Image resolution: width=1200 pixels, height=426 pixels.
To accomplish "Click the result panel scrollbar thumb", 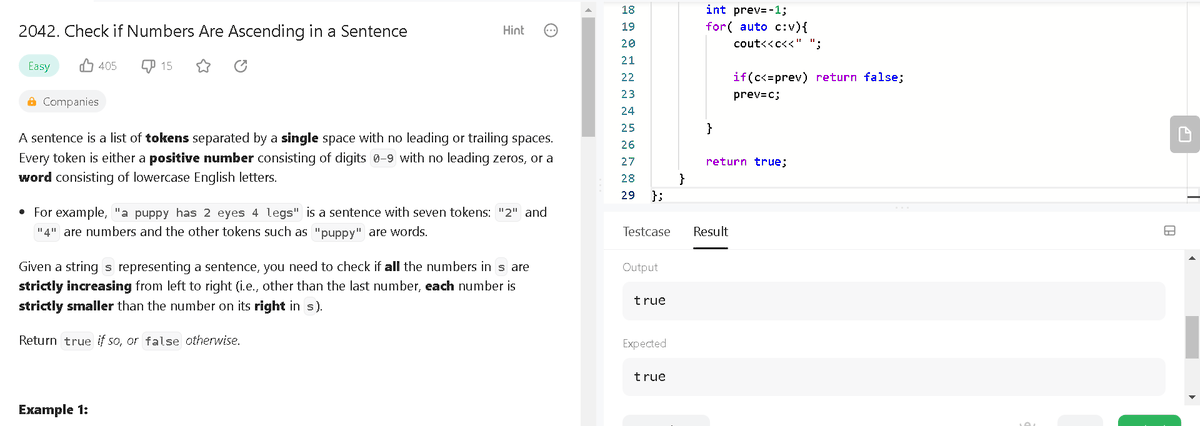I will point(1191,337).
